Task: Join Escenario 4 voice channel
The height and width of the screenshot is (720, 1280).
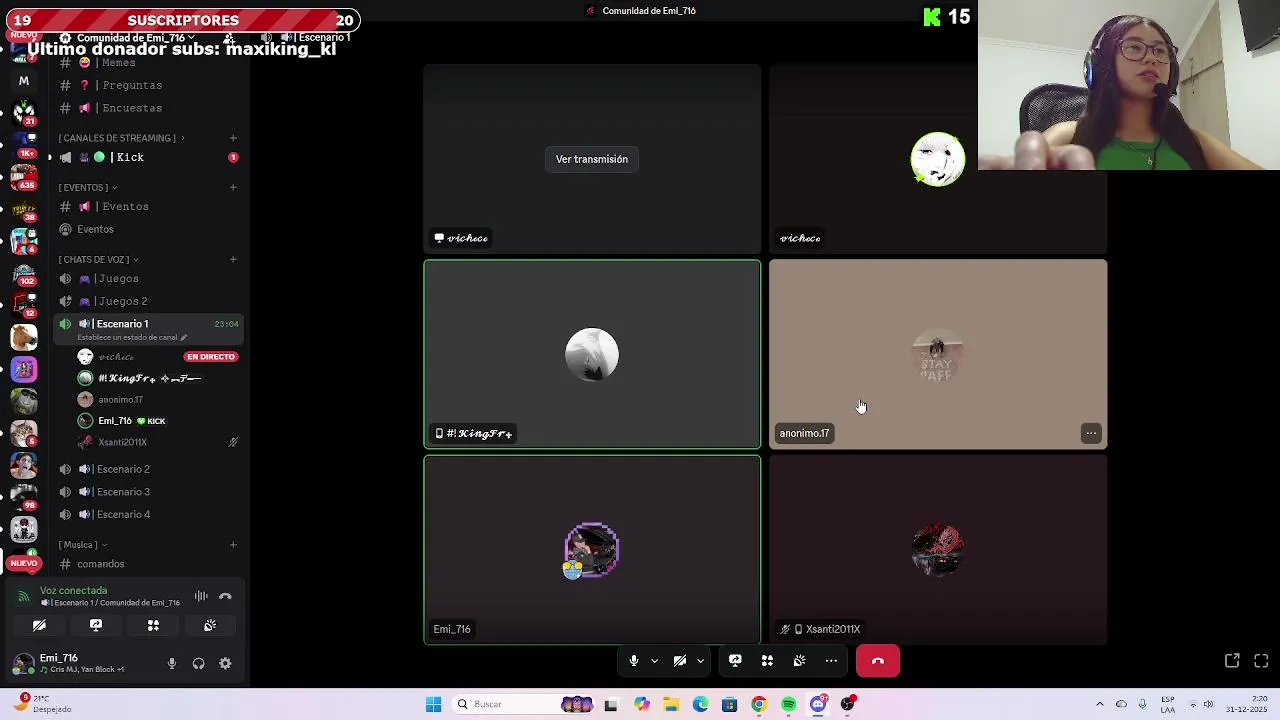Action: point(147,514)
